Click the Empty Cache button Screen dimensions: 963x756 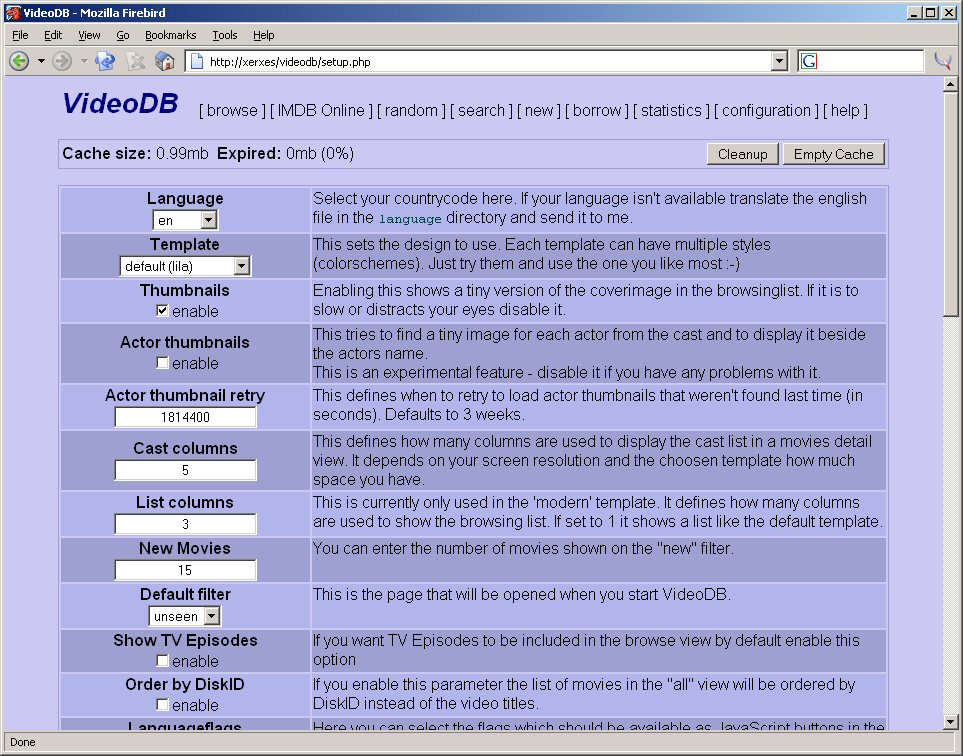point(833,154)
